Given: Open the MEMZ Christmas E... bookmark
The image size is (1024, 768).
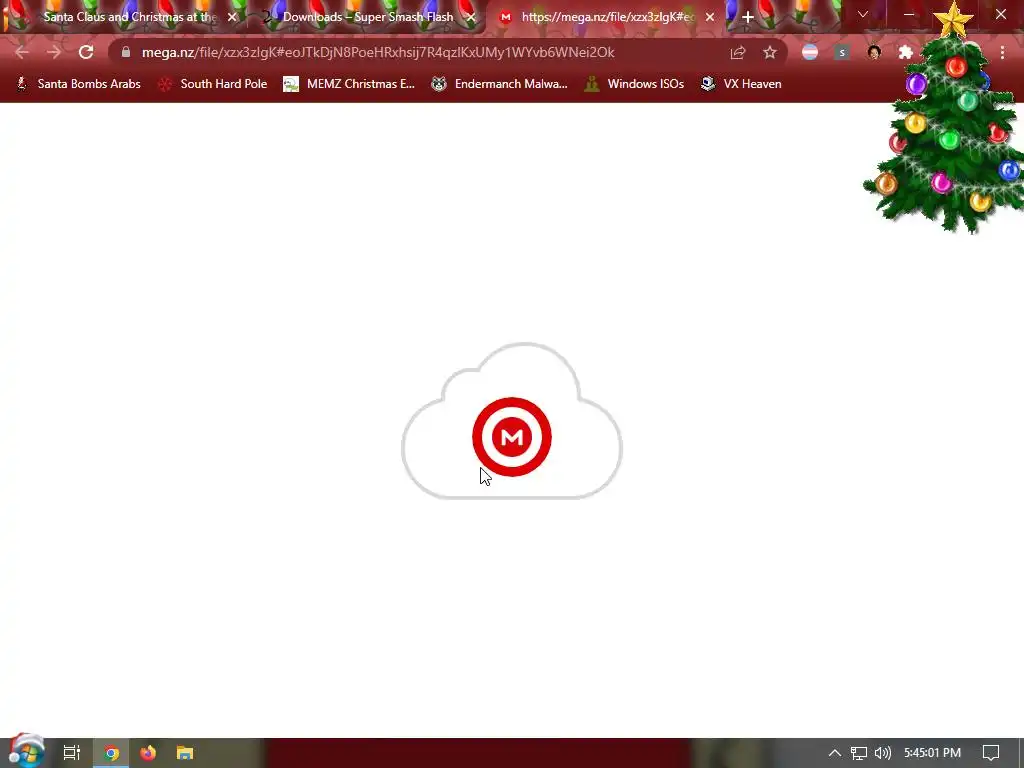Looking at the screenshot, I should [x=349, y=84].
